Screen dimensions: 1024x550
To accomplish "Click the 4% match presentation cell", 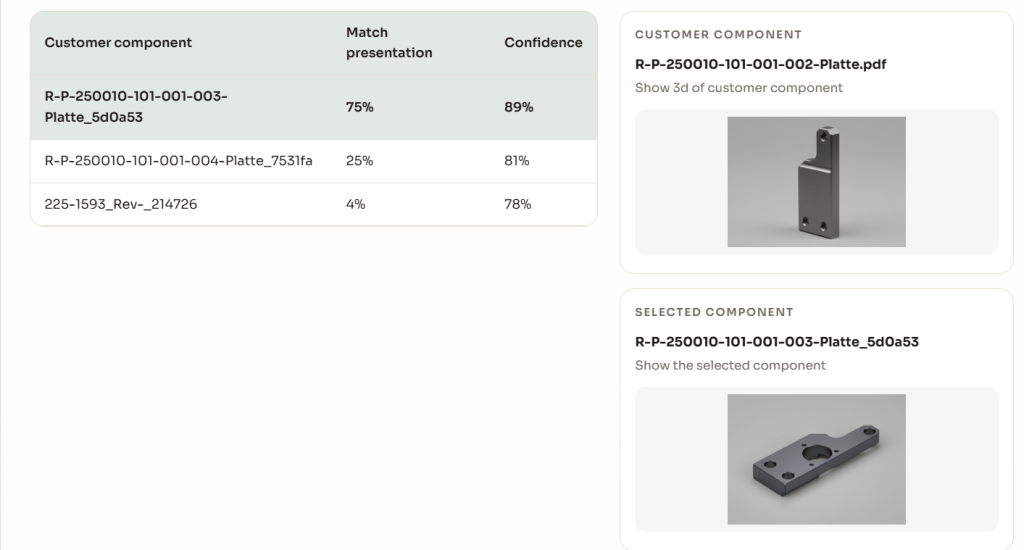I will click(x=356, y=204).
